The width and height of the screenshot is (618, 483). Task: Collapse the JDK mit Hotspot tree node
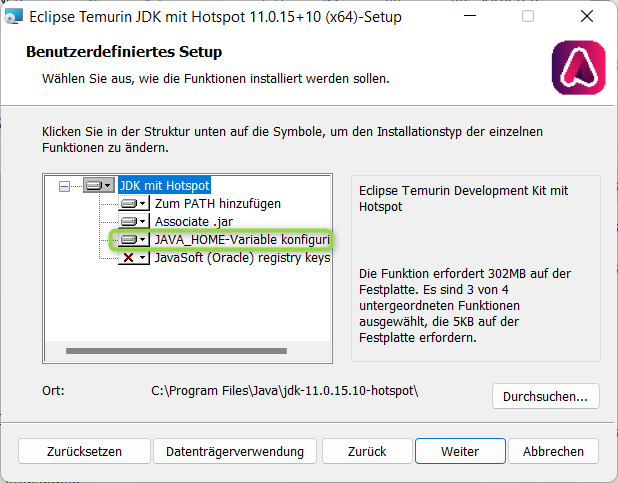[64, 186]
